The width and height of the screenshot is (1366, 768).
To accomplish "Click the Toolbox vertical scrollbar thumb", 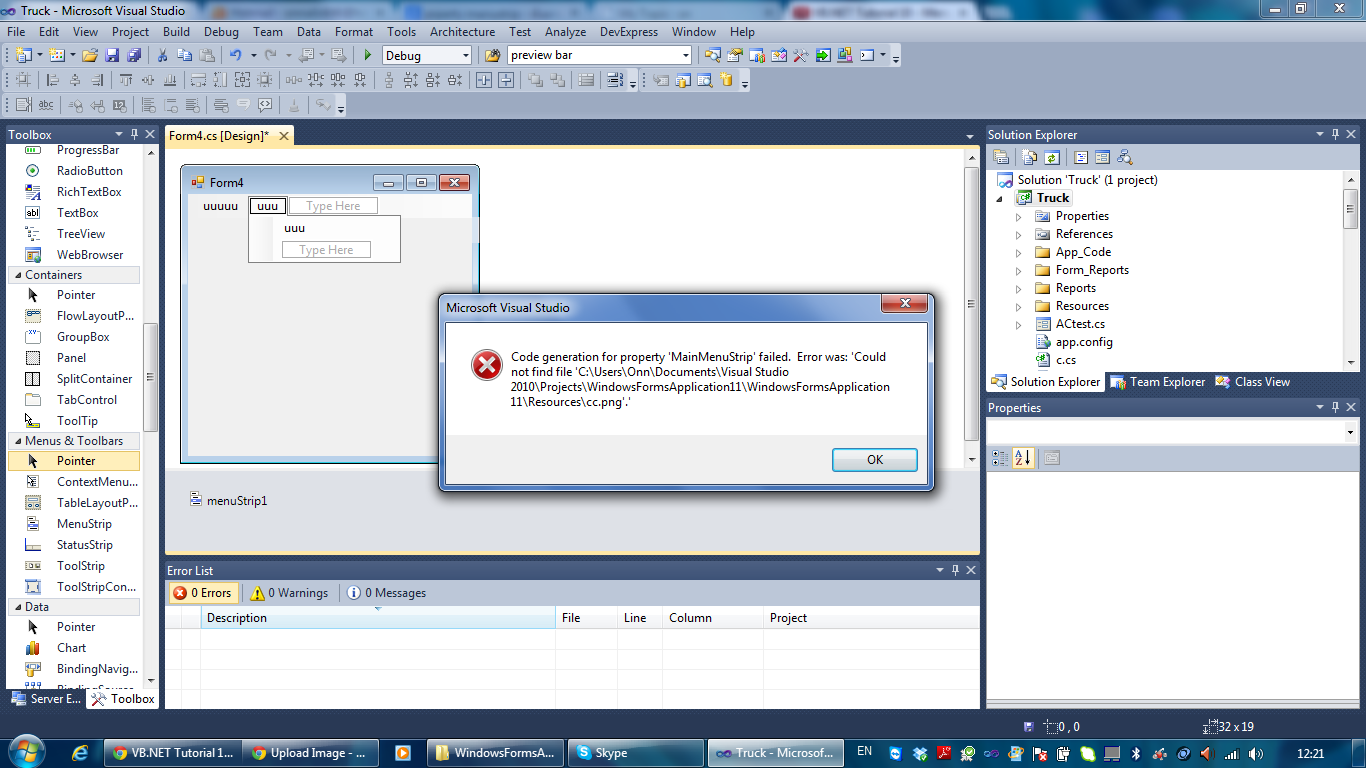I will [151, 378].
